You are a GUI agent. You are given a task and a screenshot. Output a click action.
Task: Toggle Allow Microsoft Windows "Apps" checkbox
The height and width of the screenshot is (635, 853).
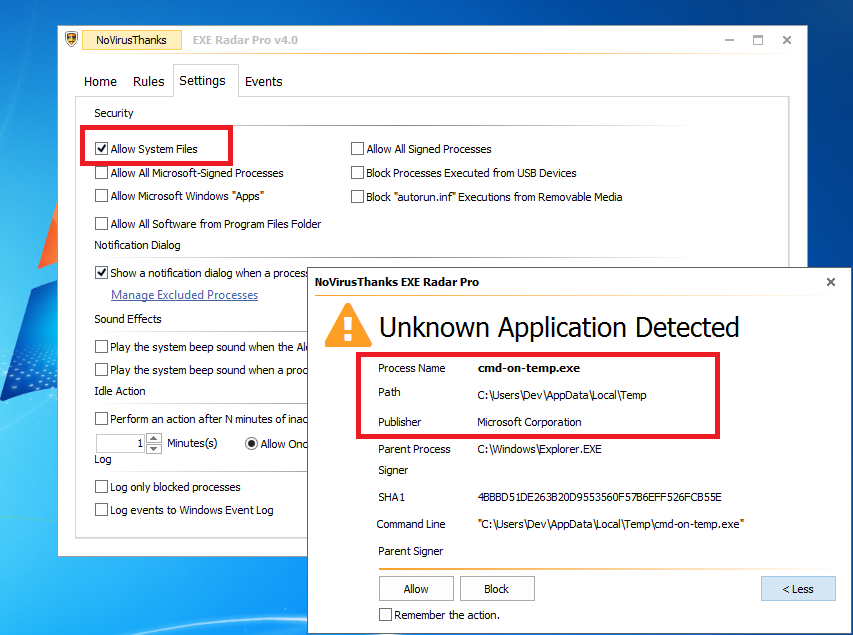coord(101,195)
